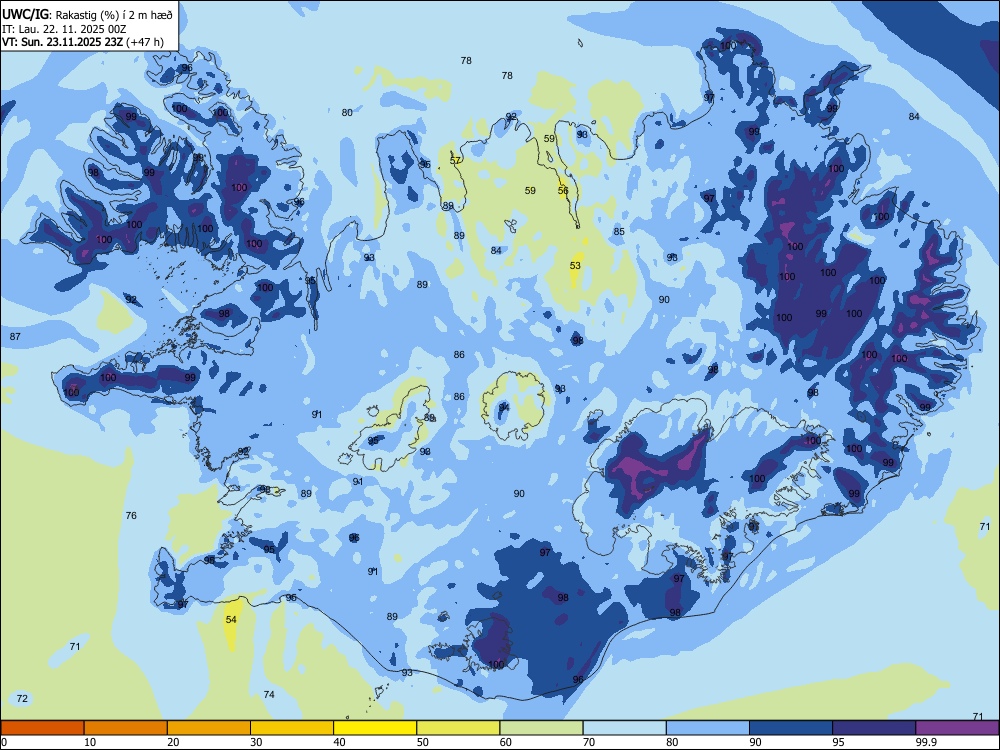
Task: Click the '50' legend scale label
Action: pos(422,742)
